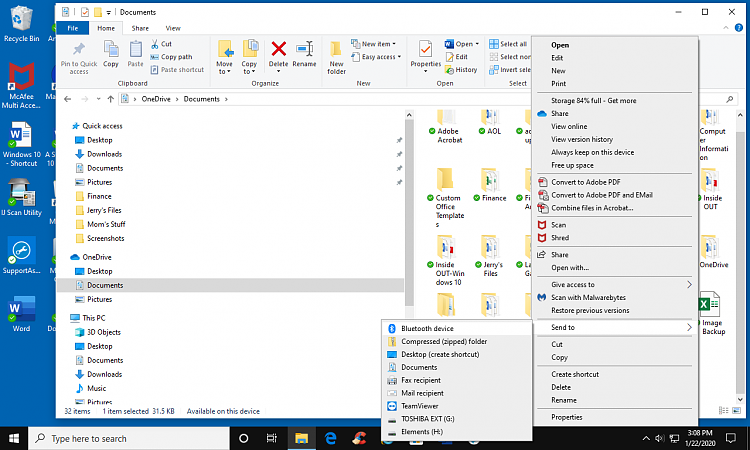This screenshot has width=750, height=450.
Task: Expand the New item dropdown
Action: click(x=377, y=44)
